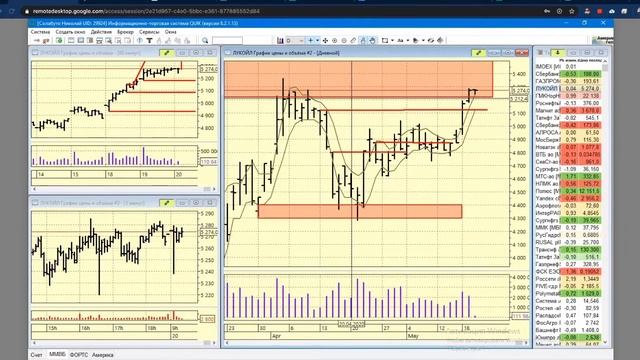
Task: Open the Сервисы menu
Action: click(x=149, y=32)
